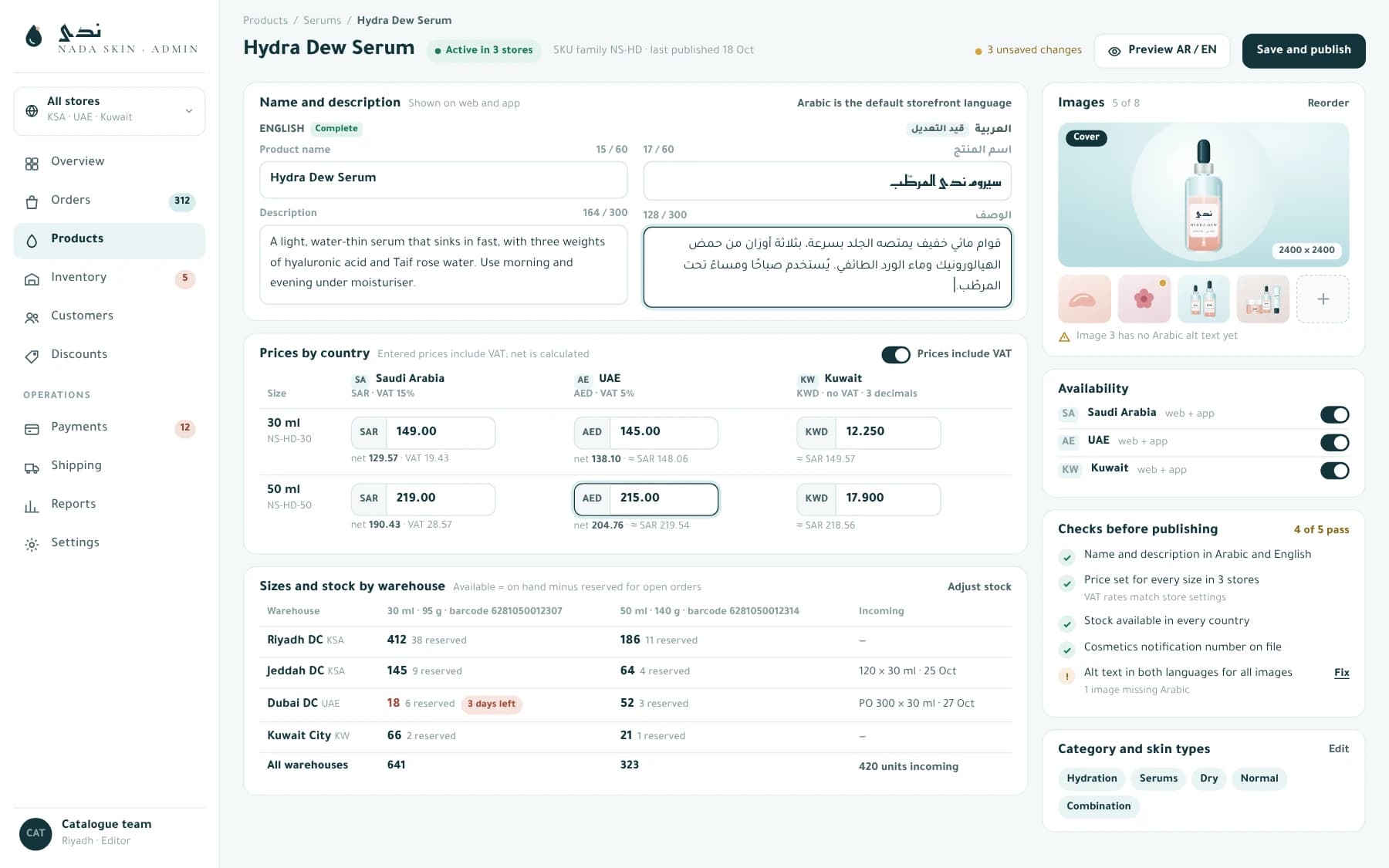Select the pink swatch smear thumbnail
Image resolution: width=1389 pixels, height=868 pixels.
[x=1084, y=299]
